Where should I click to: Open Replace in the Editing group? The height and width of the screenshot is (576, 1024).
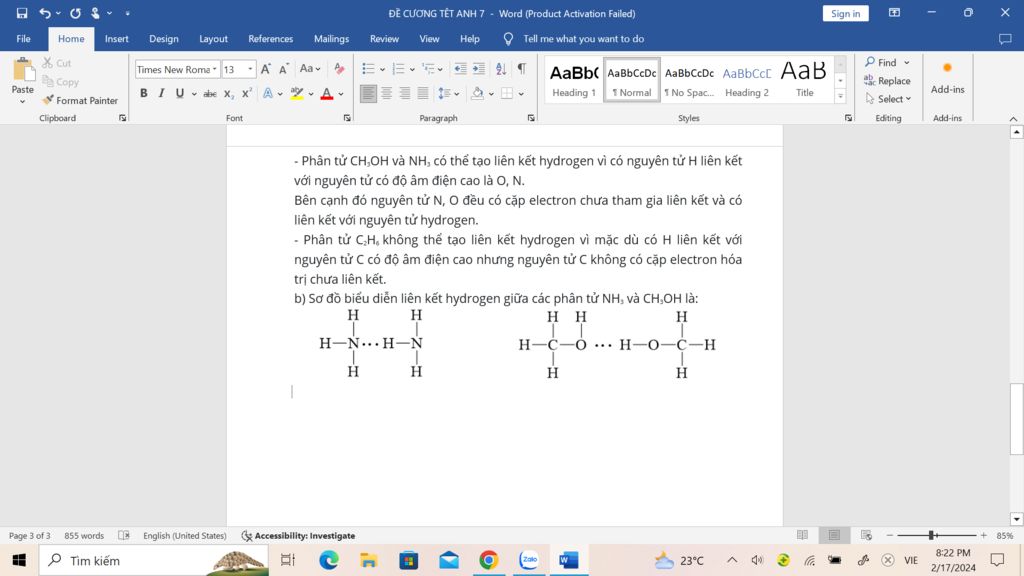(x=887, y=80)
